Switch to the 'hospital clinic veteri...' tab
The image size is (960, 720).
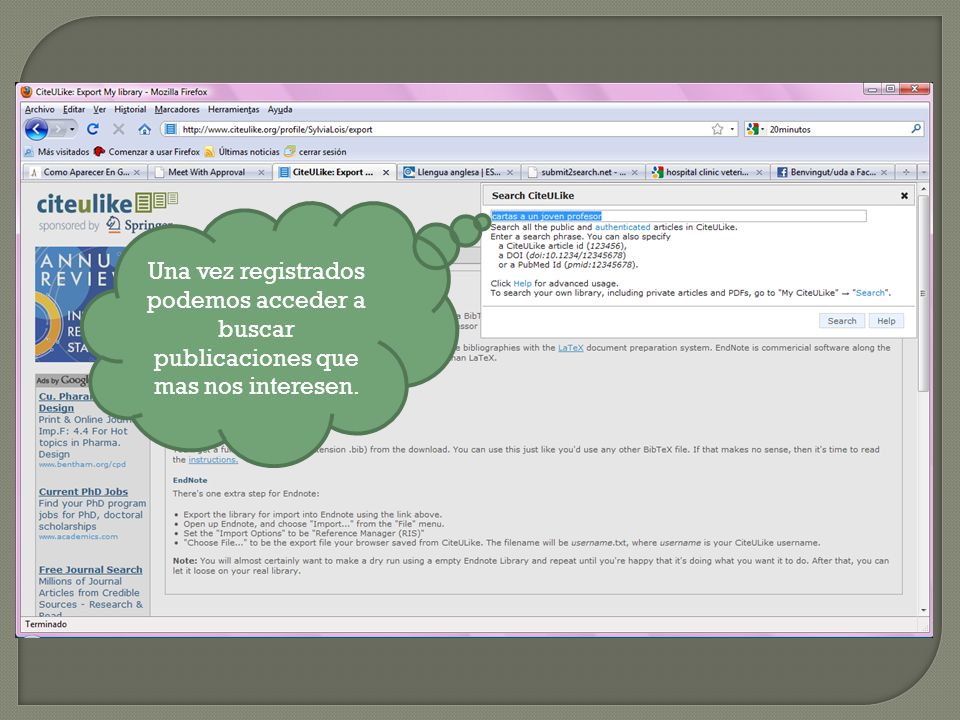[x=708, y=173]
